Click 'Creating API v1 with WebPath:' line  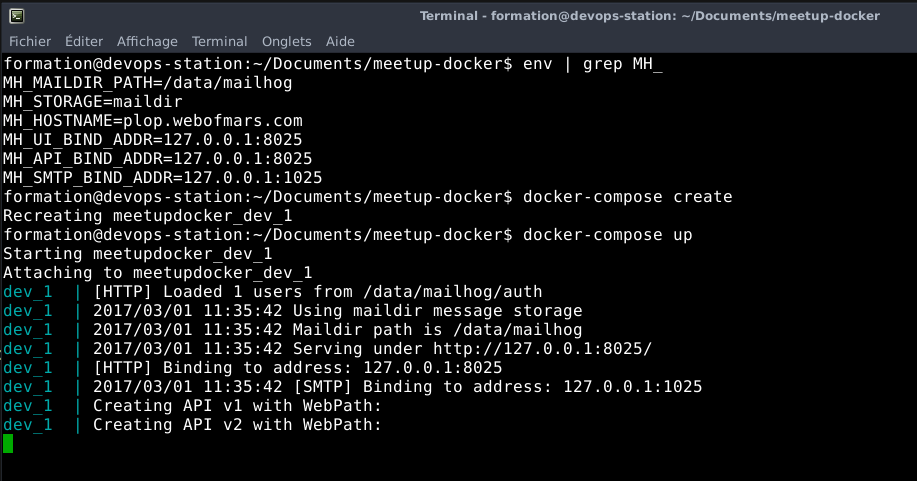click(237, 406)
